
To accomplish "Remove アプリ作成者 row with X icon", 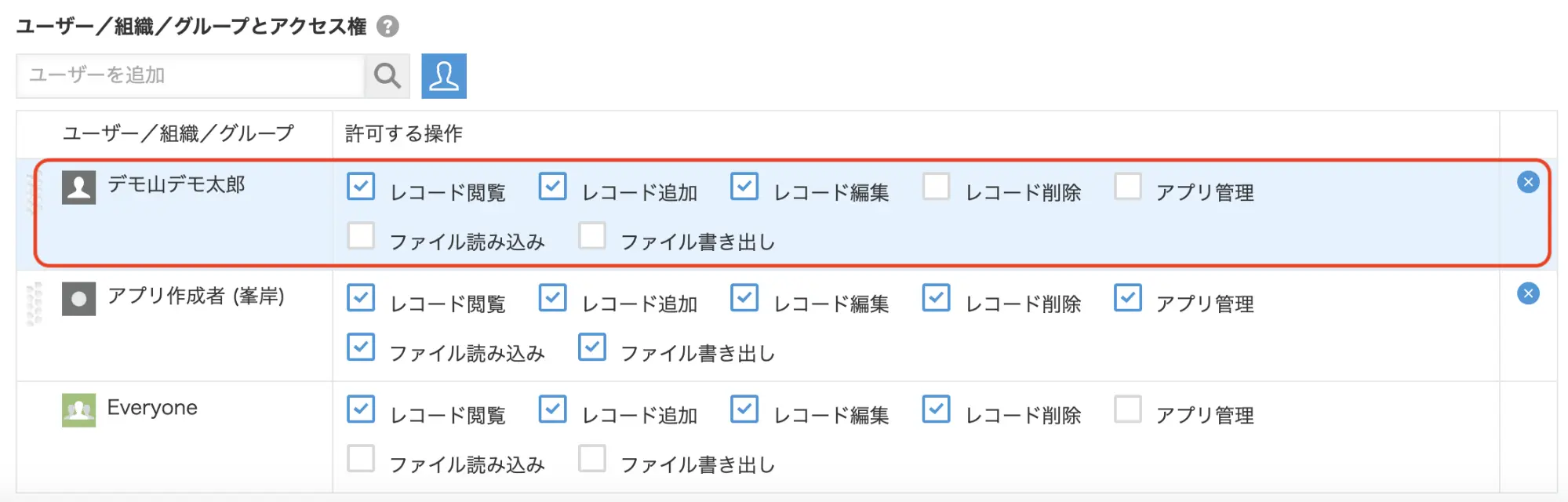I will pos(1528,293).
